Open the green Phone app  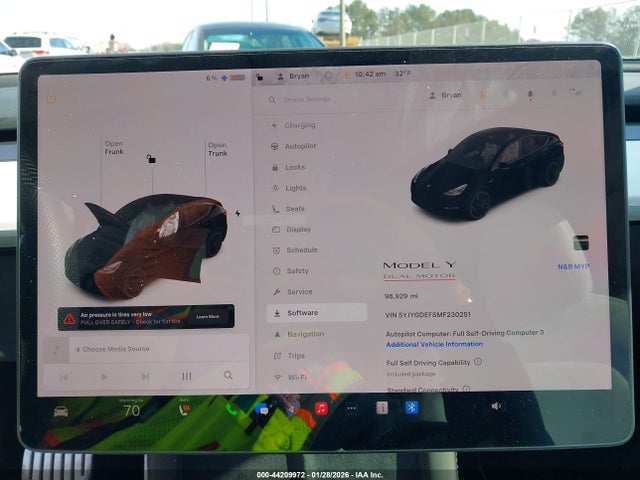click(231, 409)
